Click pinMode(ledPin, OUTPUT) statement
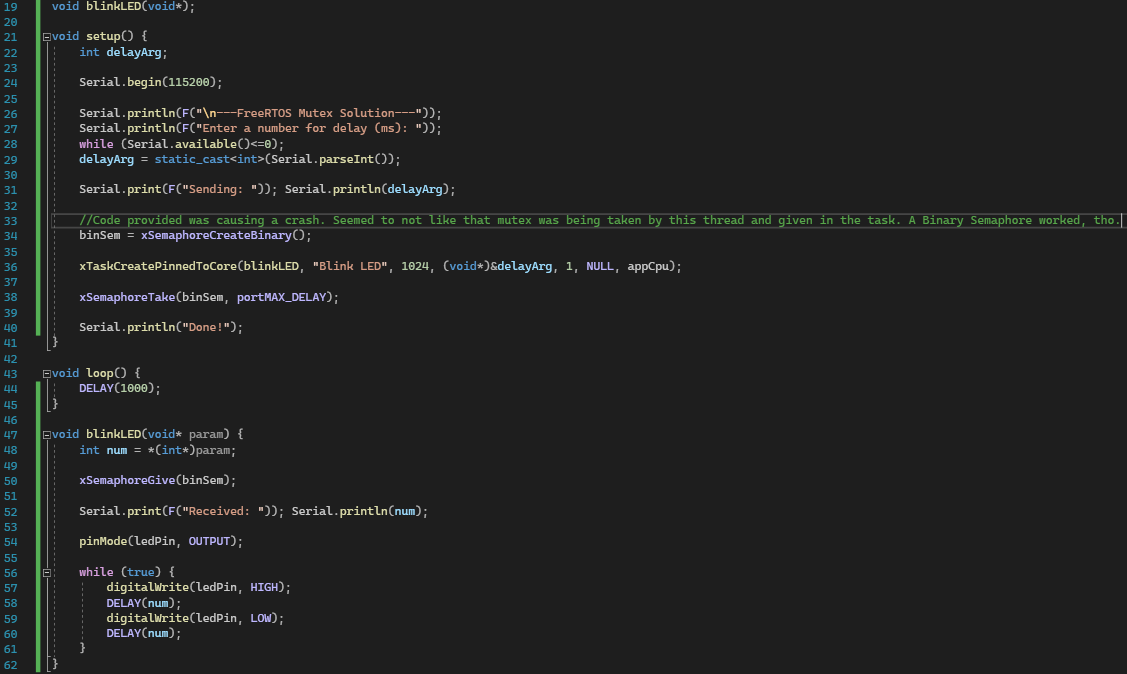The image size is (1127, 674). click(x=160, y=541)
